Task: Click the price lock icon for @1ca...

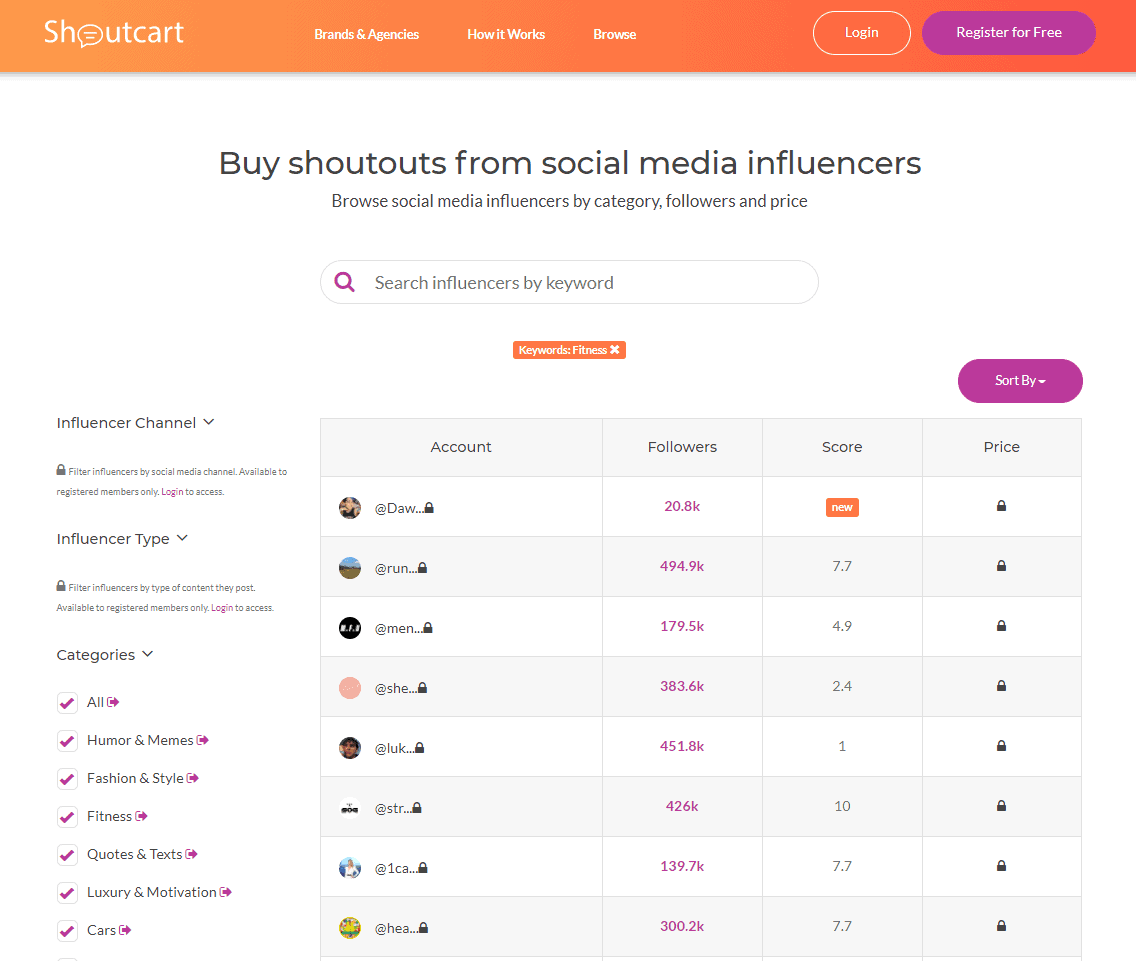Action: [x=1001, y=865]
